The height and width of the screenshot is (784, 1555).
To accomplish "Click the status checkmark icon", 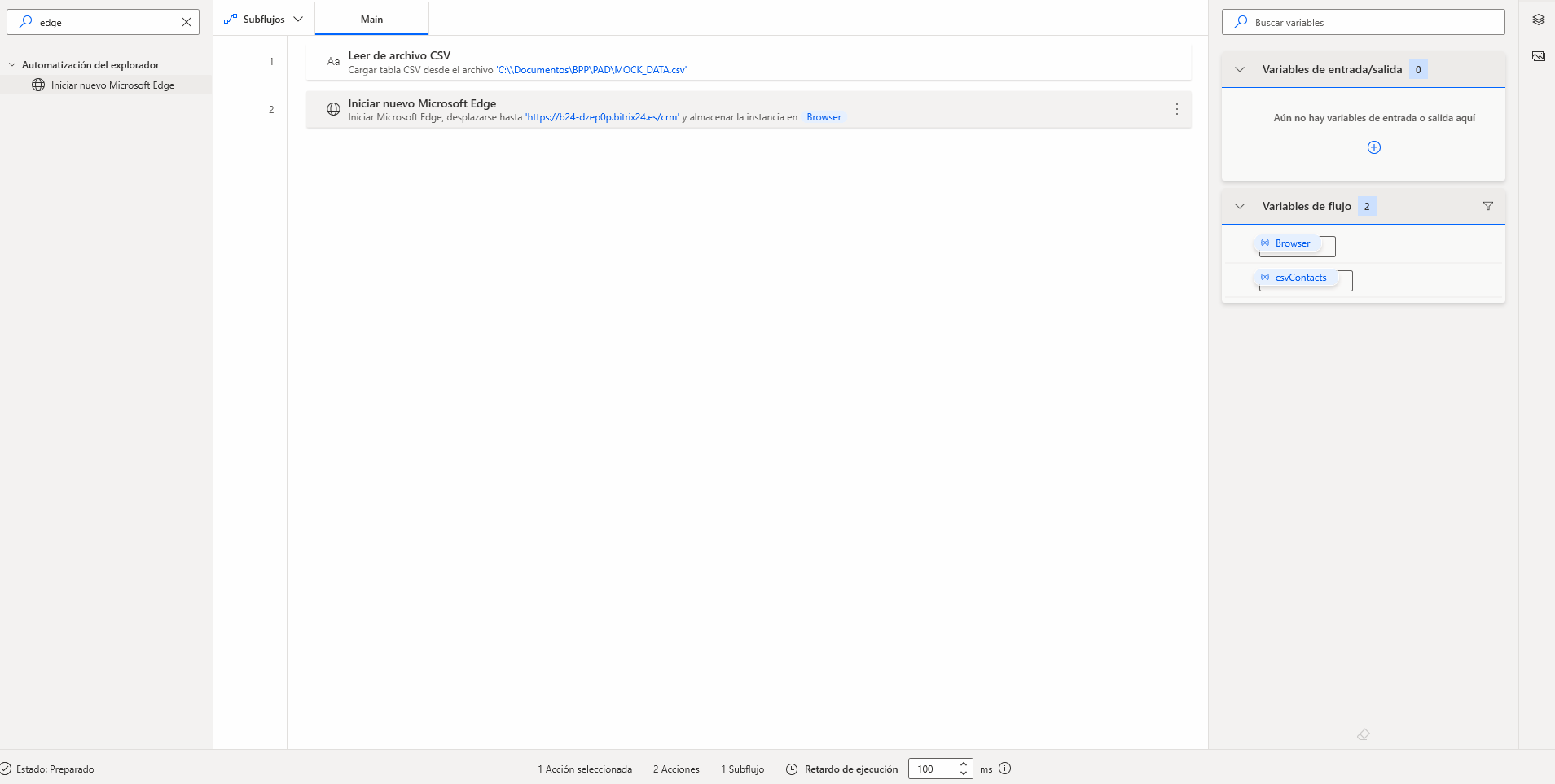I will [6, 769].
